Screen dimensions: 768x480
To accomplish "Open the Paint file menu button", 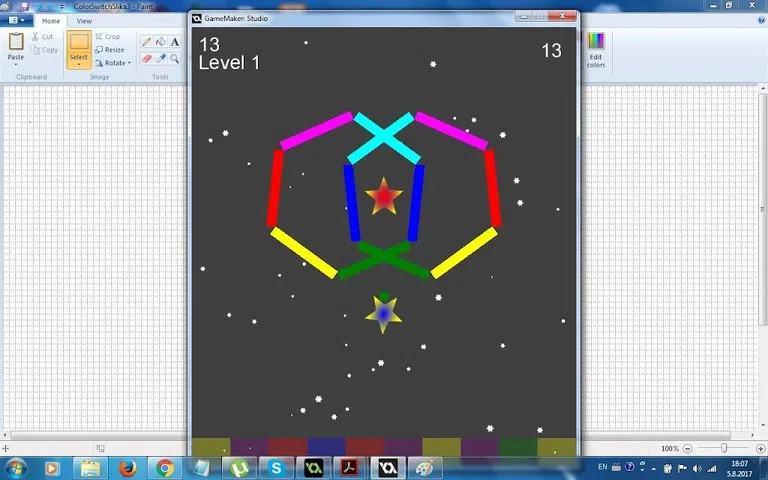I will tap(18, 21).
